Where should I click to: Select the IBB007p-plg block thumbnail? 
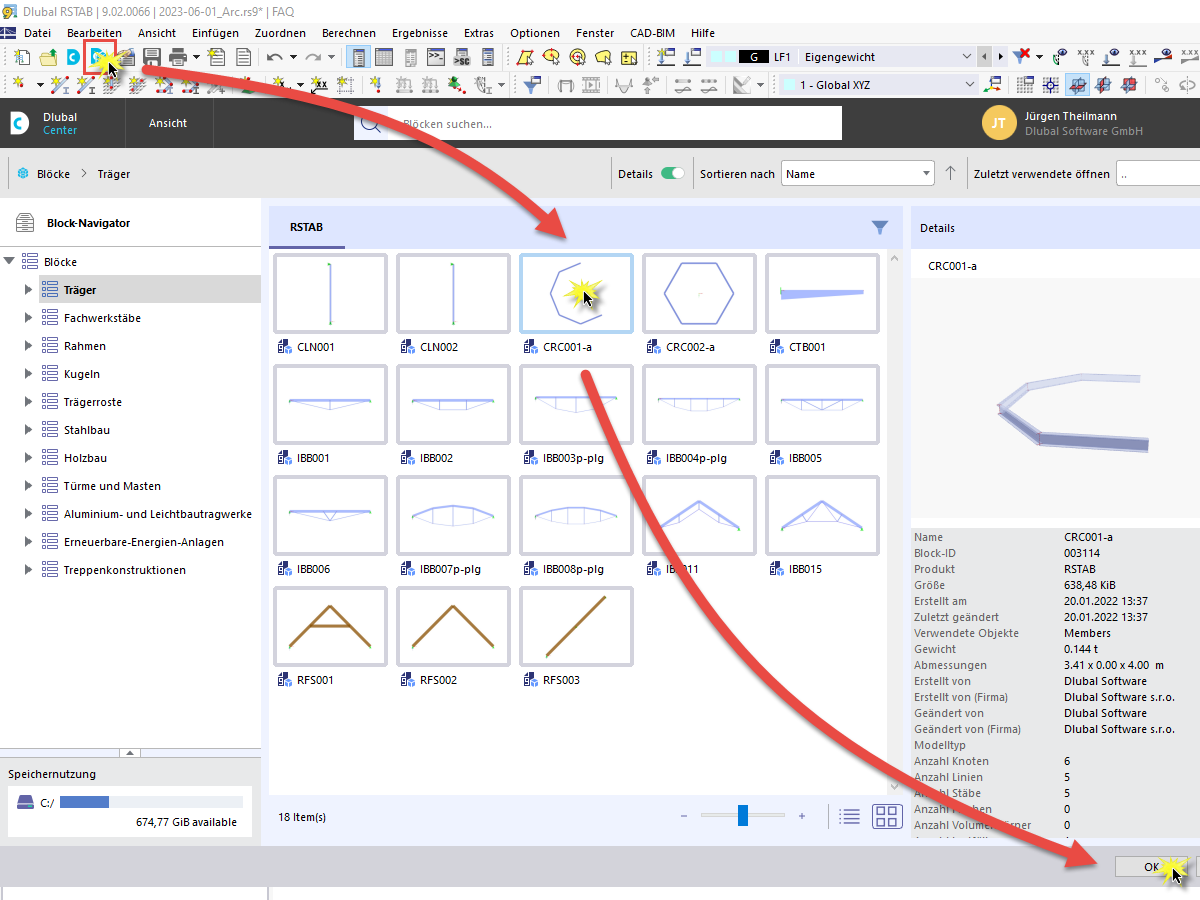453,515
